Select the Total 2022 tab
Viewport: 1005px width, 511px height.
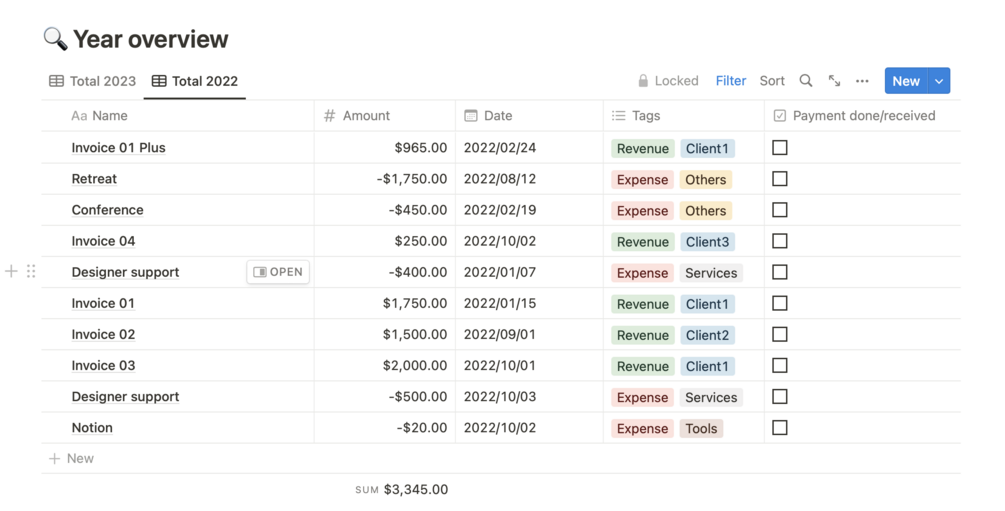[x=195, y=81]
